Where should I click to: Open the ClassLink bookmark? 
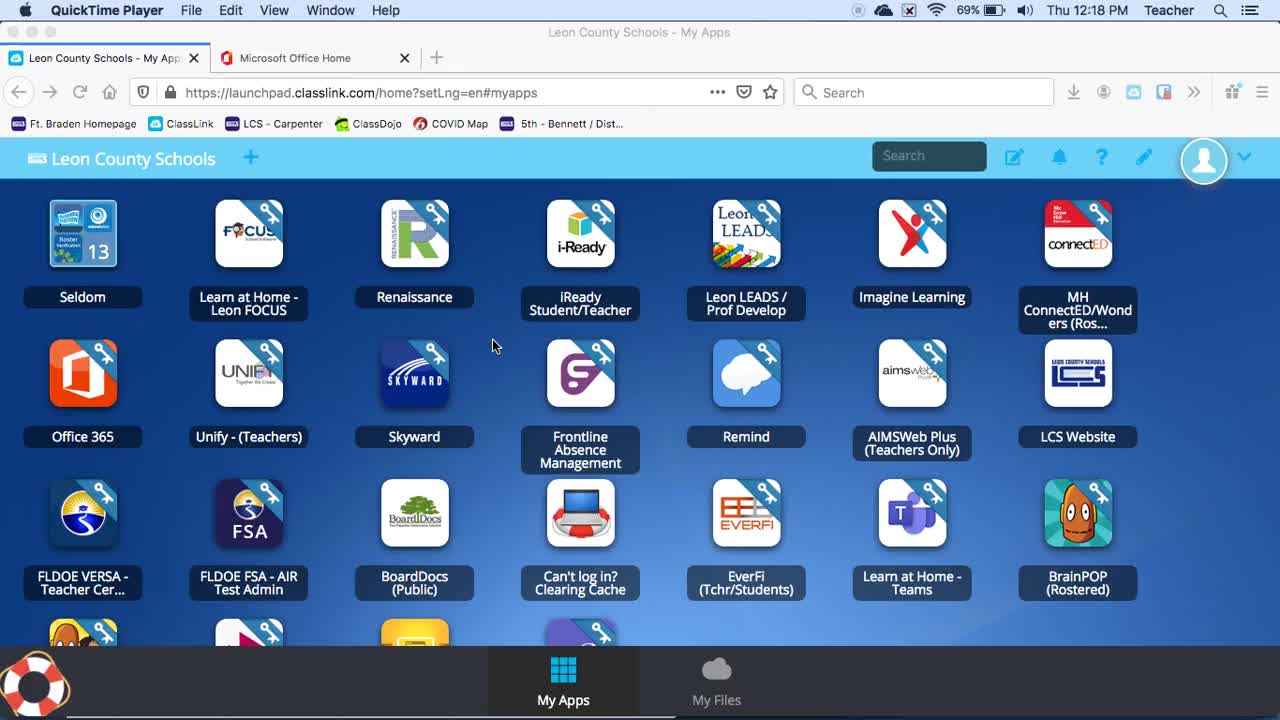point(181,124)
